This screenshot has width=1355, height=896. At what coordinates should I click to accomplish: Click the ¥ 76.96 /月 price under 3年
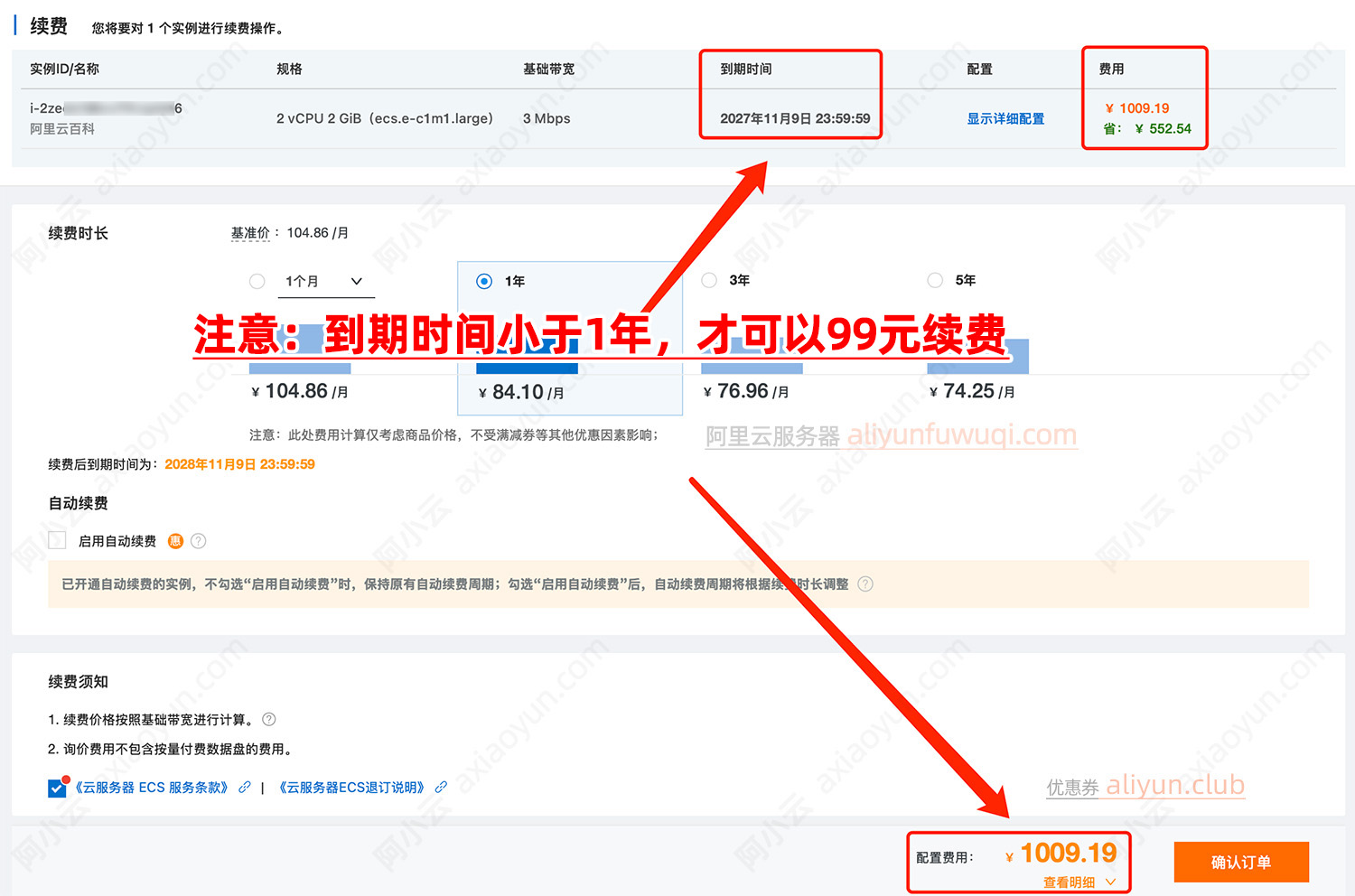tap(745, 391)
